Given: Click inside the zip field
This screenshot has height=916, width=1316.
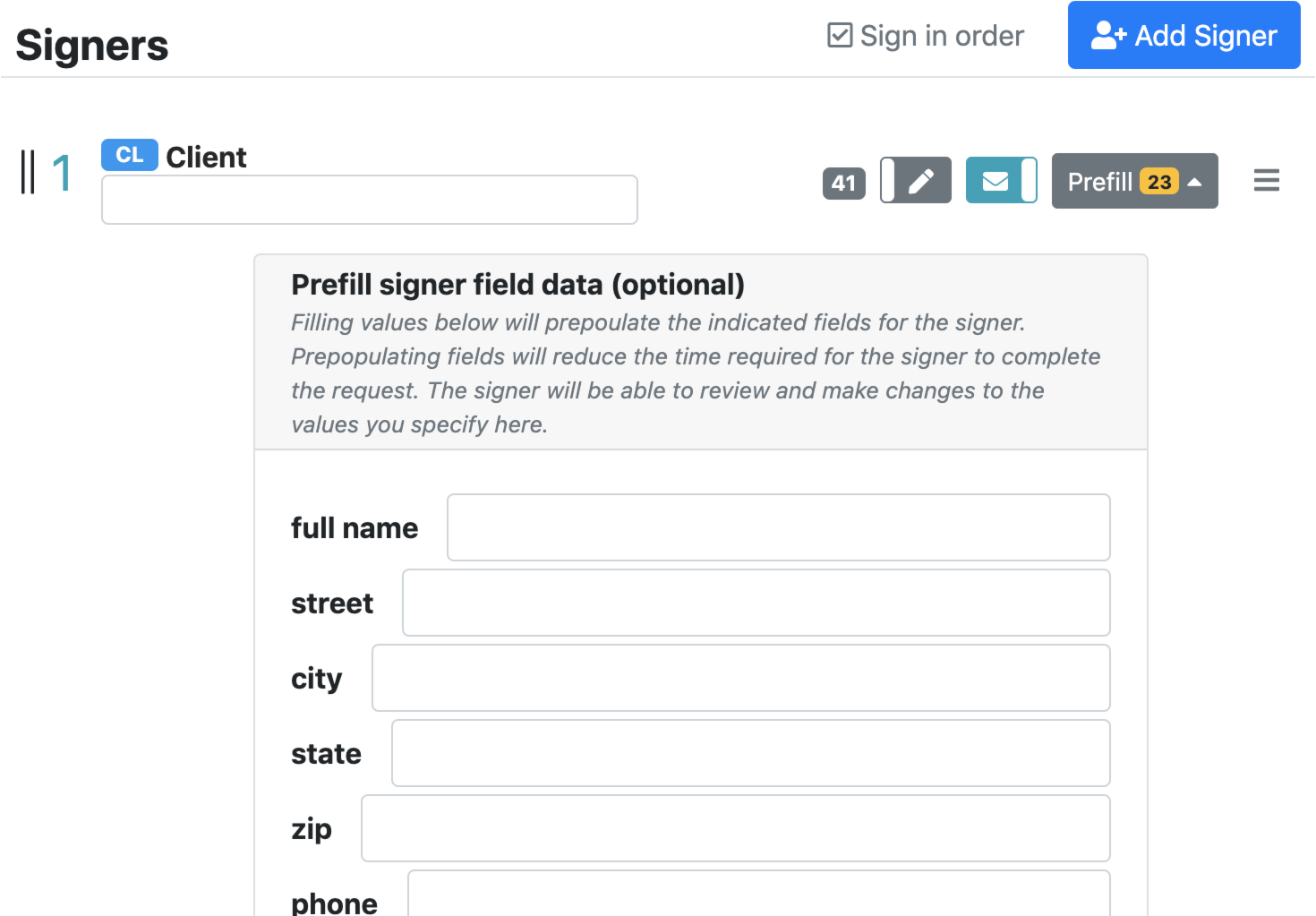Looking at the screenshot, I should (735, 828).
